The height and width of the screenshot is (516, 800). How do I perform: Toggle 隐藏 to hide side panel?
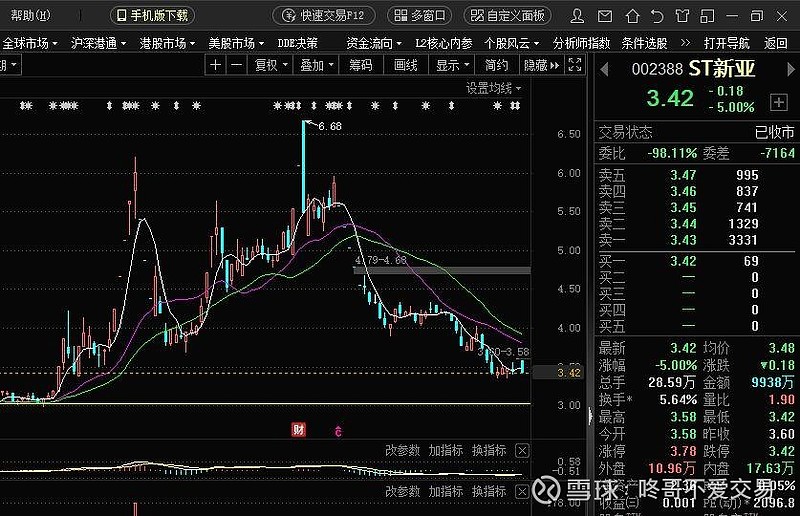pyautogui.click(x=541, y=65)
